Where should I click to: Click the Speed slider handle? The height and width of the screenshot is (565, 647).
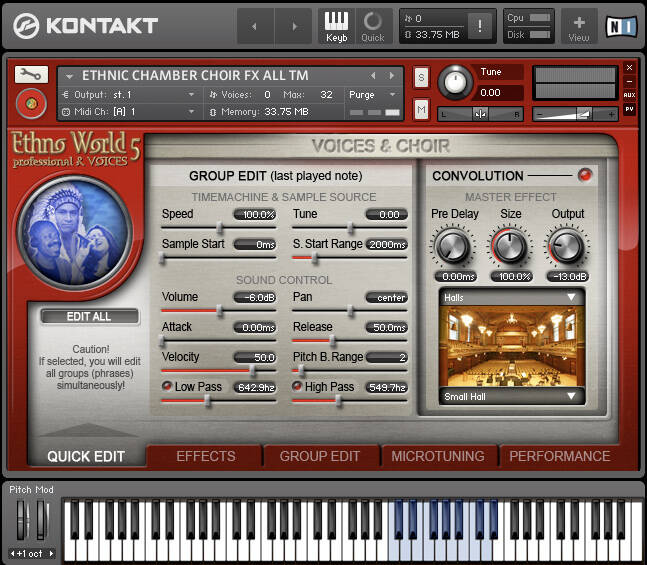coord(220,227)
